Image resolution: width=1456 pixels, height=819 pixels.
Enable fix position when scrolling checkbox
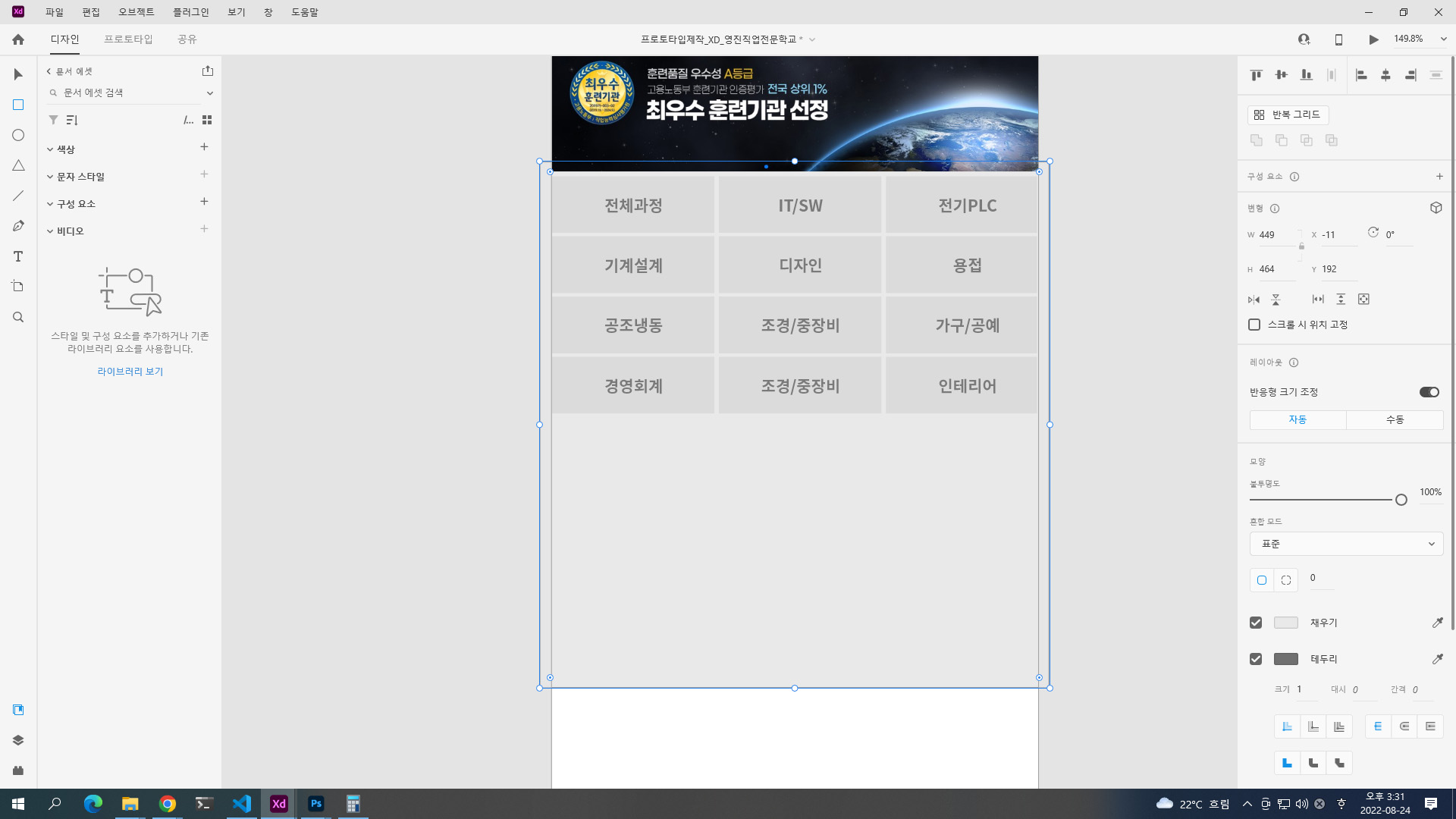[x=1254, y=325]
